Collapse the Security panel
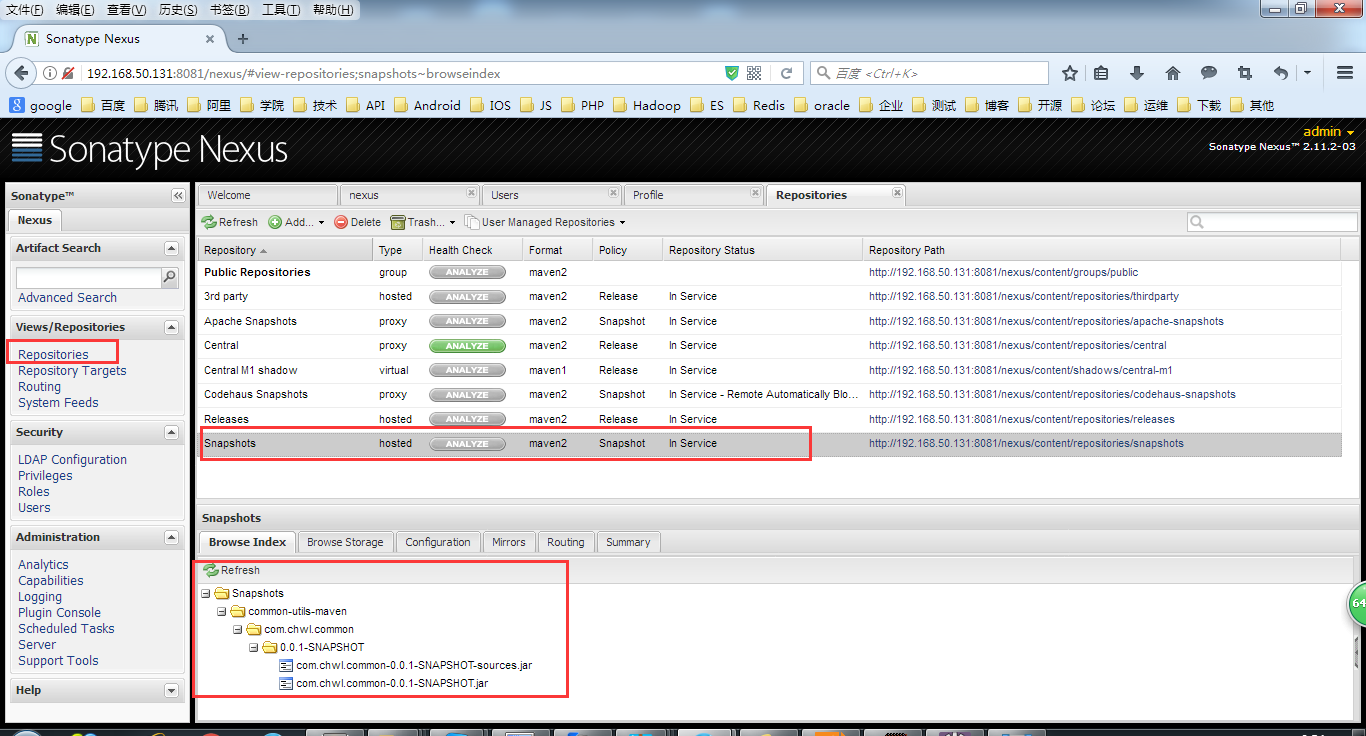1366x736 pixels. click(x=171, y=432)
